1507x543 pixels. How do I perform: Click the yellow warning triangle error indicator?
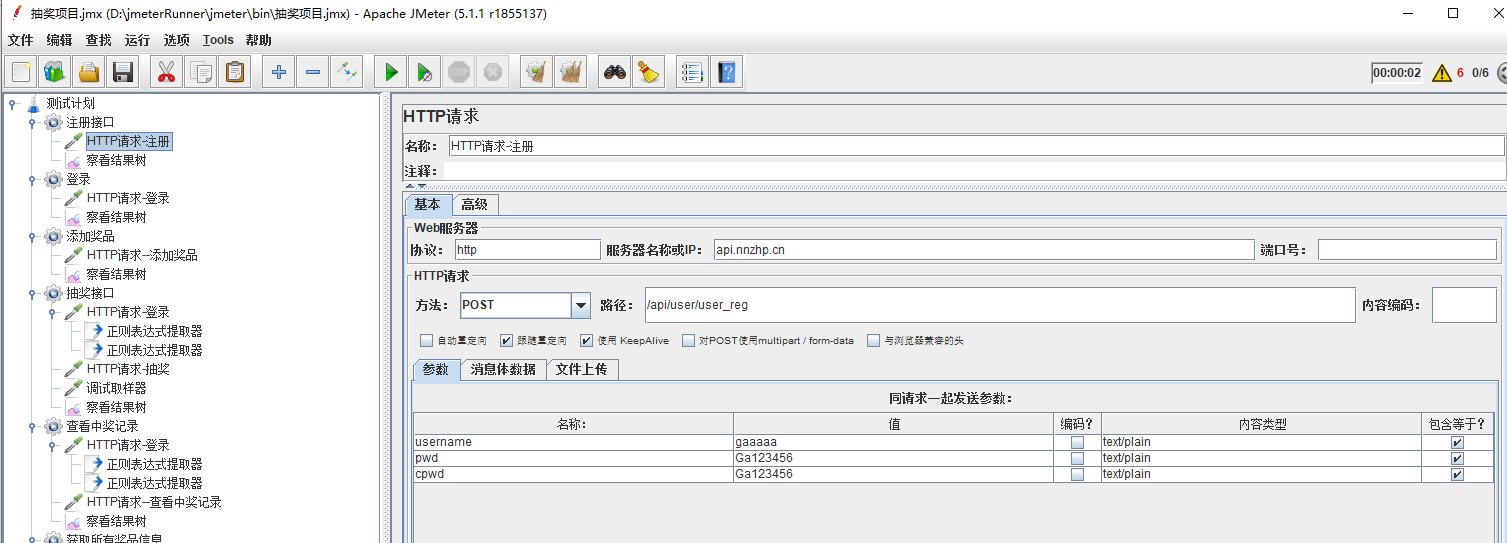[x=1441, y=72]
